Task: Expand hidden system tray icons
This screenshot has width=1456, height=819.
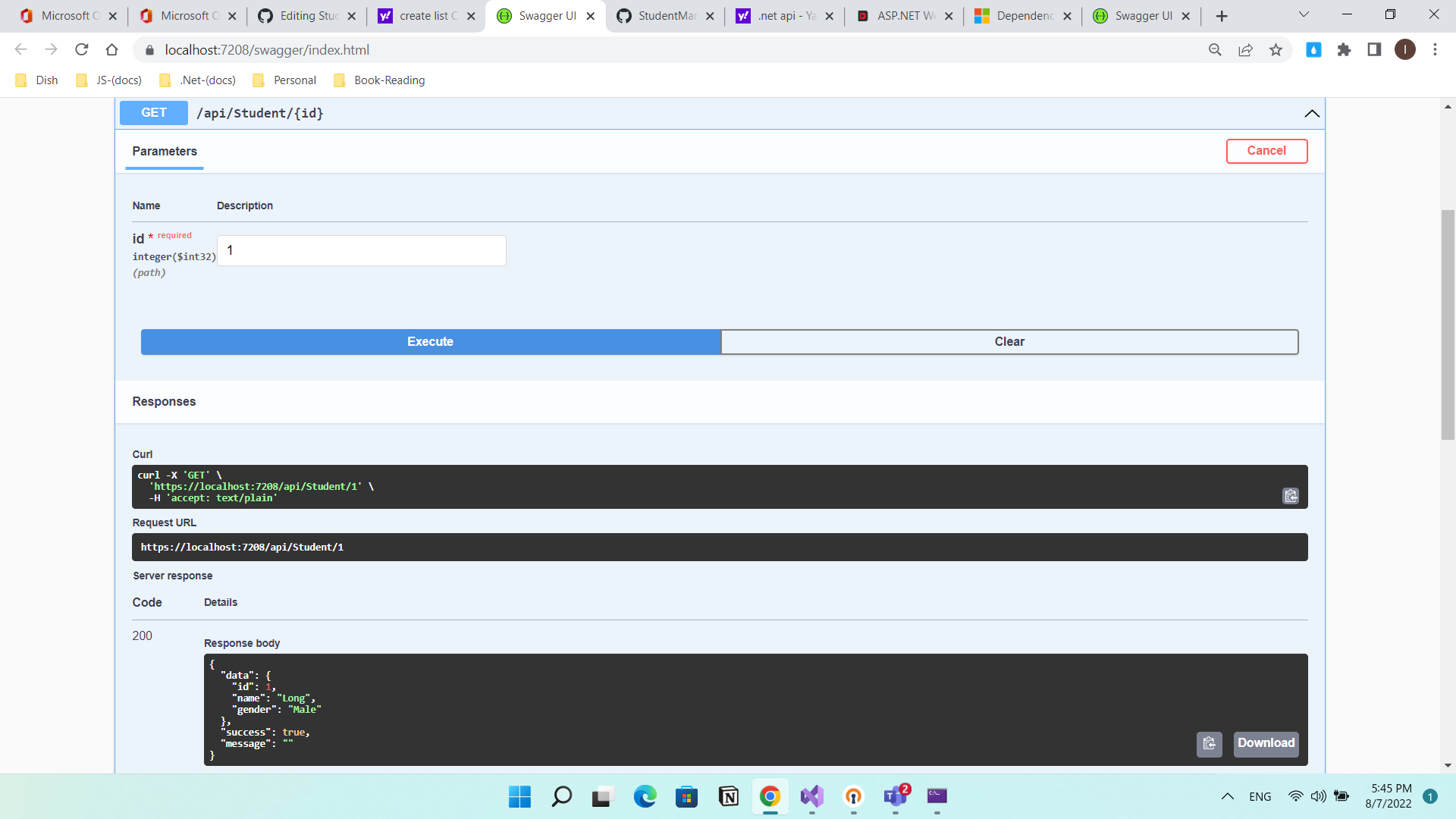Action: click(x=1227, y=796)
